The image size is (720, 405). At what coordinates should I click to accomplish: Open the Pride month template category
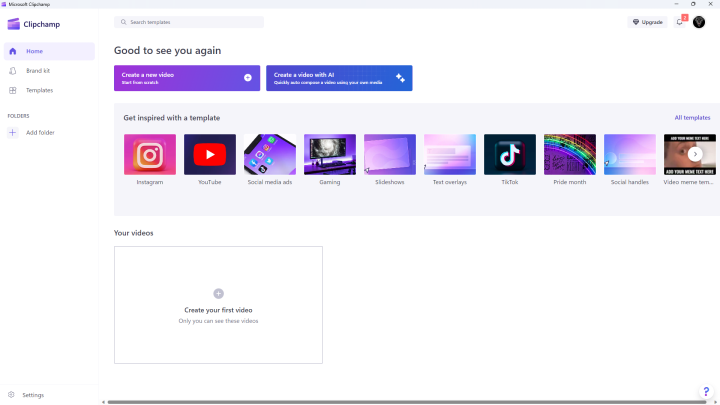tap(570, 154)
